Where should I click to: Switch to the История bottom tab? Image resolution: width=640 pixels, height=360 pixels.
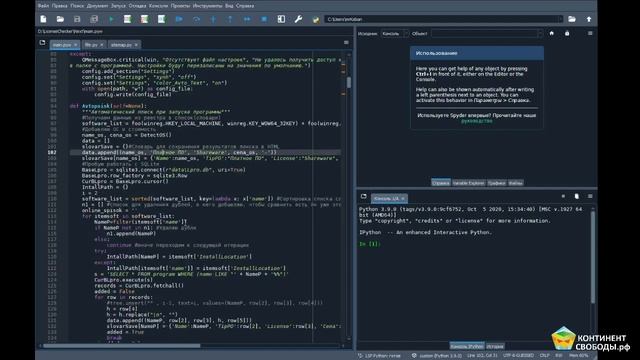tap(495, 346)
